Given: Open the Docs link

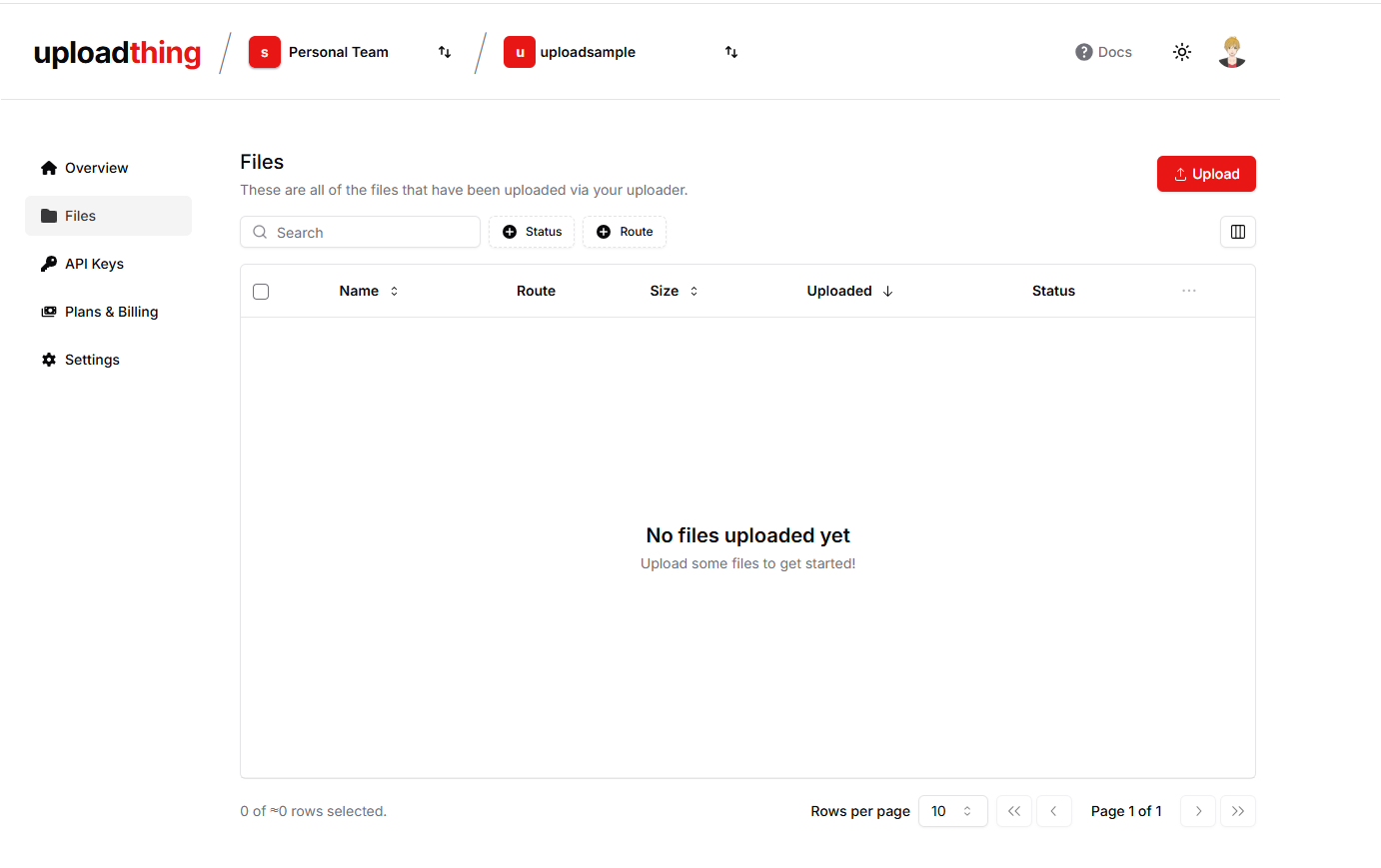Looking at the screenshot, I should pos(1103,52).
